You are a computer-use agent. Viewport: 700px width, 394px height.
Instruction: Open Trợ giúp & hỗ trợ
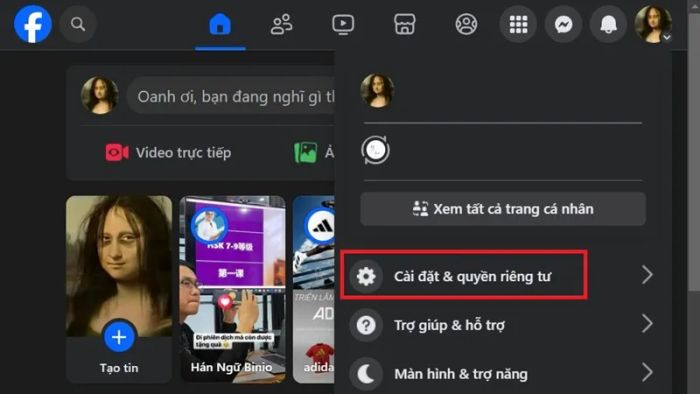coord(503,325)
